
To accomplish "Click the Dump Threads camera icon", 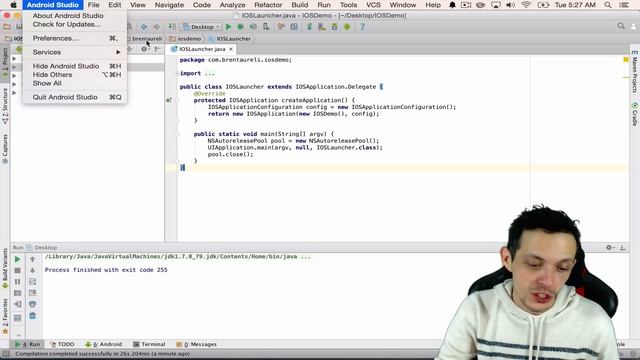I will coord(18,293).
